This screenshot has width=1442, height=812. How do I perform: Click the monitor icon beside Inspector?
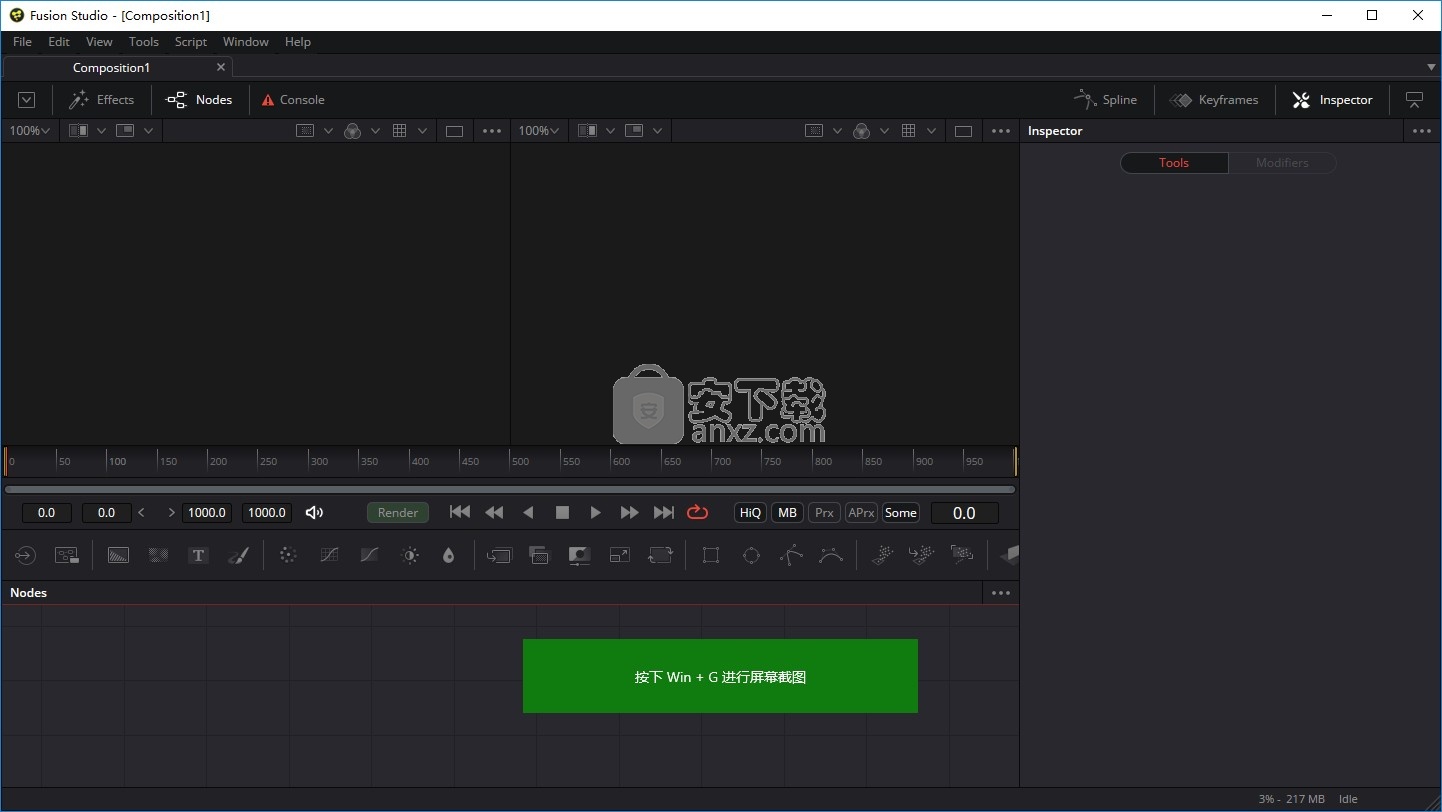(1414, 100)
